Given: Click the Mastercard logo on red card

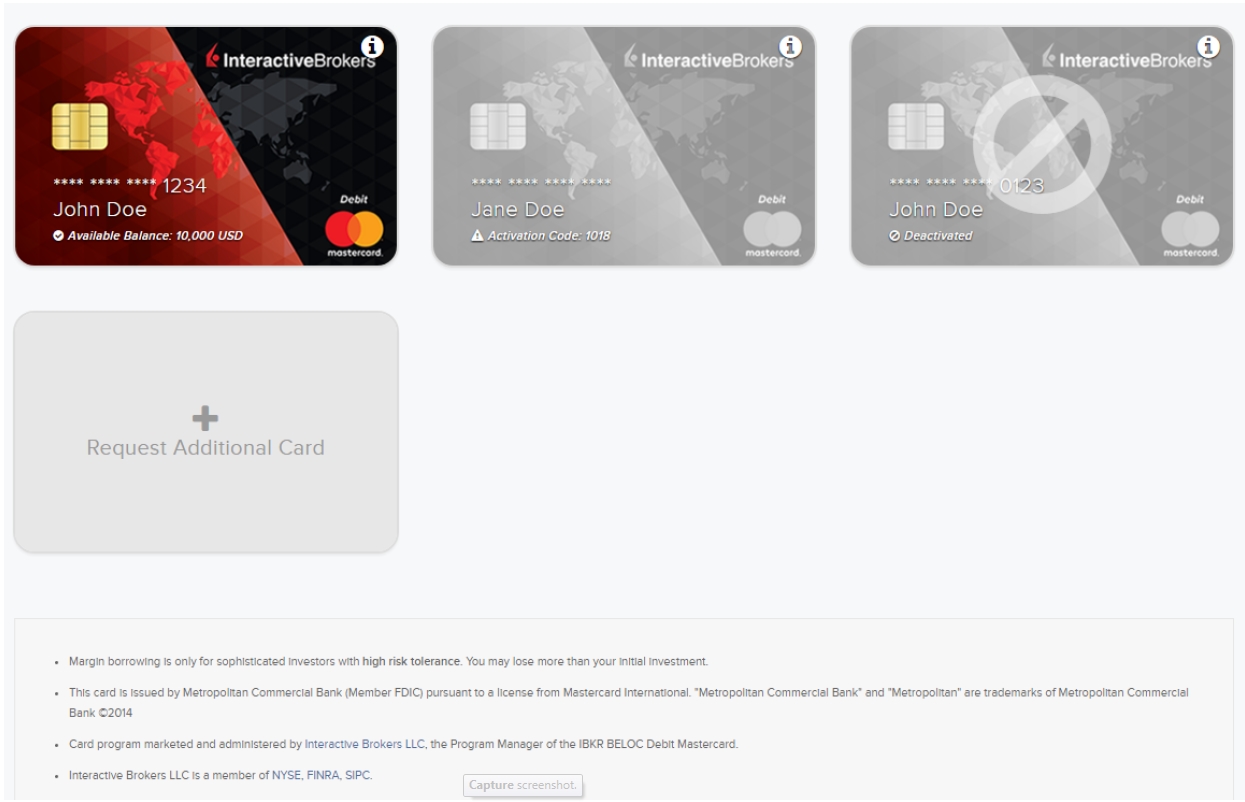Looking at the screenshot, I should (x=354, y=235).
